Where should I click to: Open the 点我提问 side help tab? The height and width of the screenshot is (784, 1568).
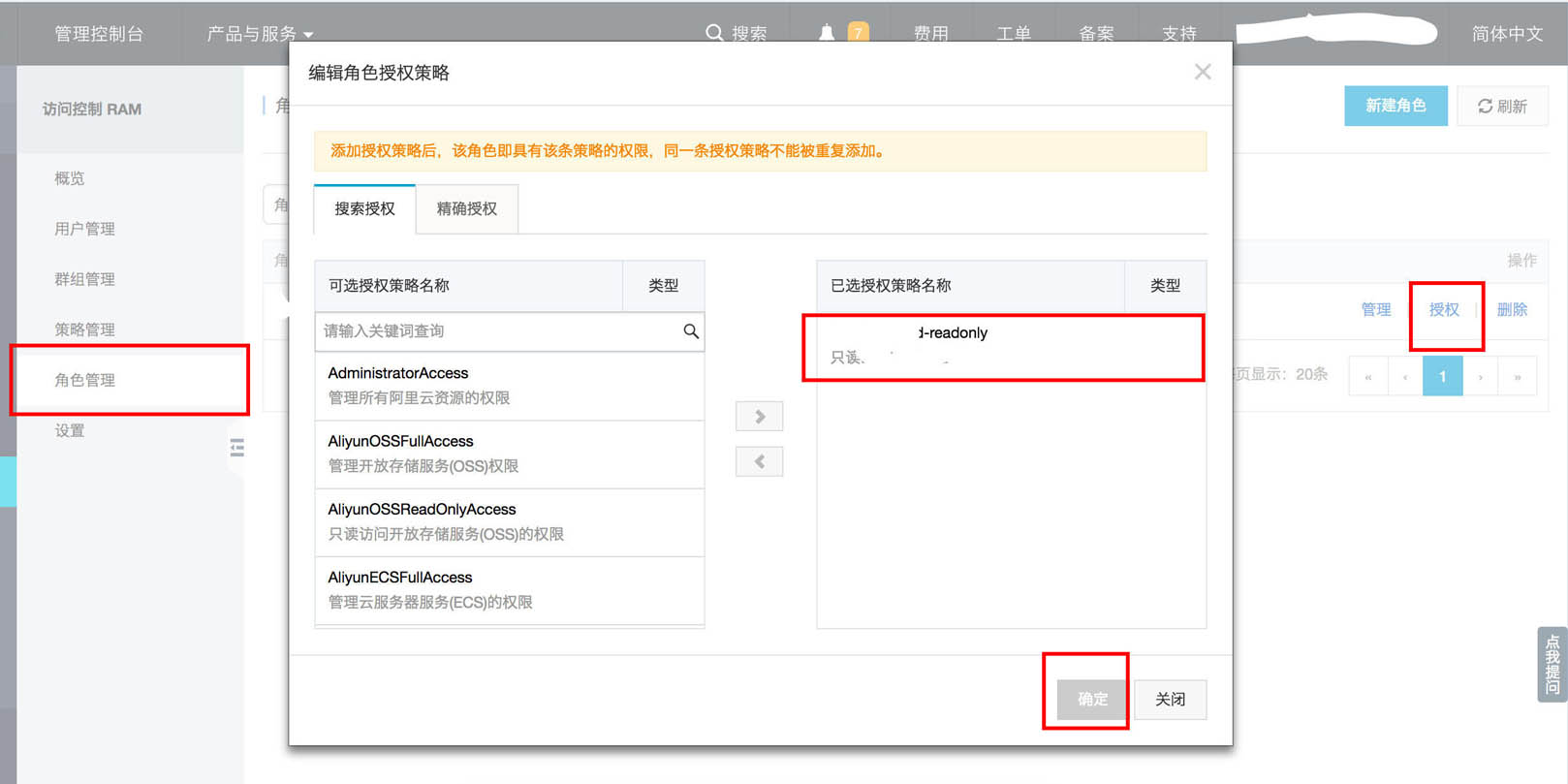point(1552,664)
